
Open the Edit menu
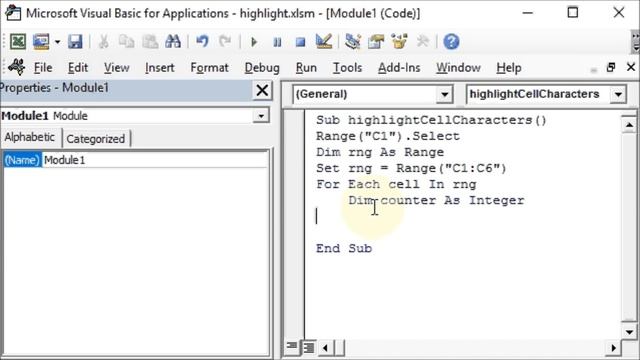coord(78,68)
